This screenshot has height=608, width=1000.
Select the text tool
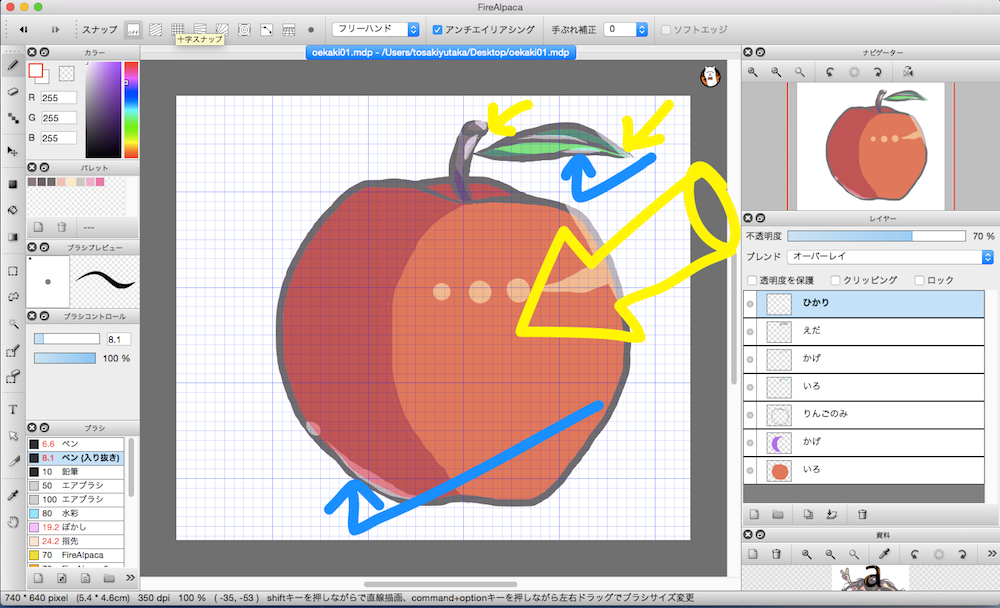(13, 410)
